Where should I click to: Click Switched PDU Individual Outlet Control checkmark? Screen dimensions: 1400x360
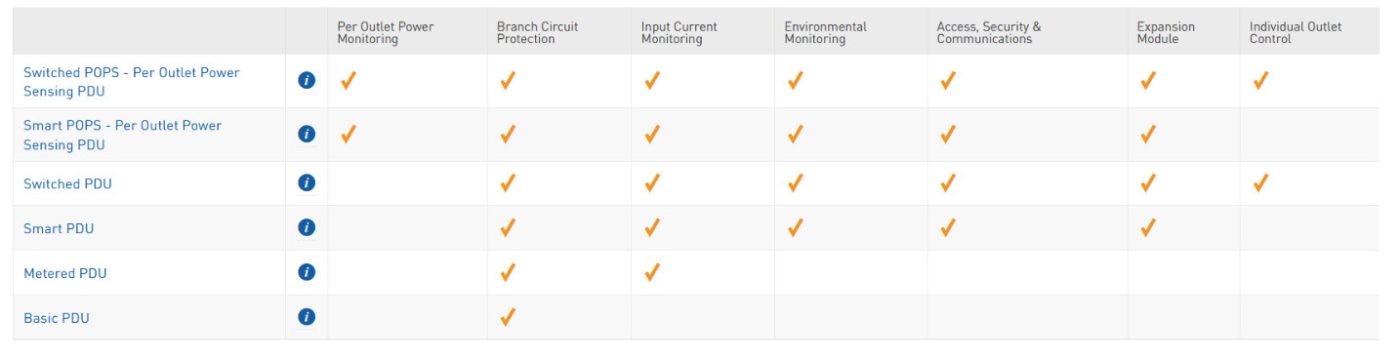tap(1261, 183)
